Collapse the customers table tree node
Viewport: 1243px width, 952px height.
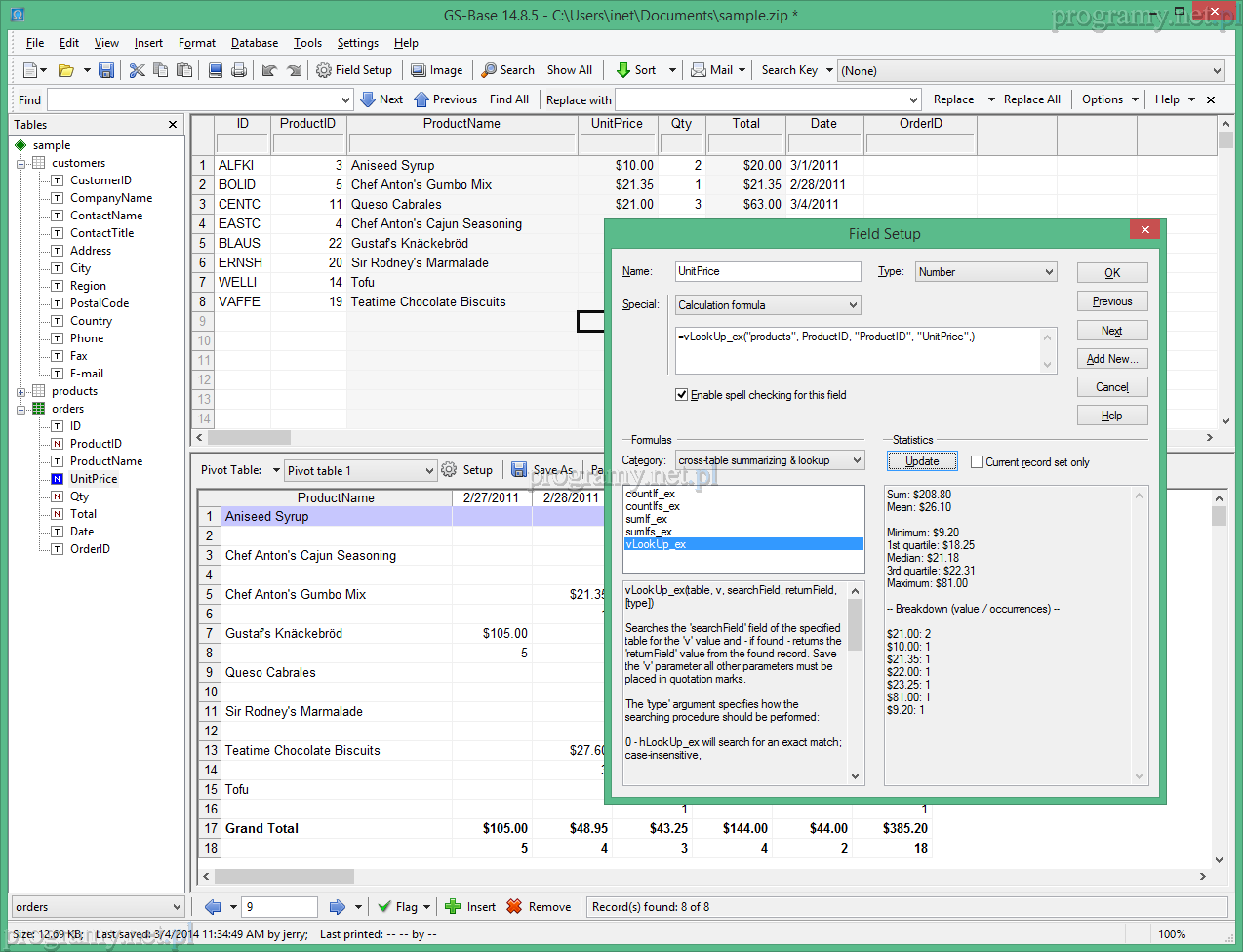tap(21, 164)
